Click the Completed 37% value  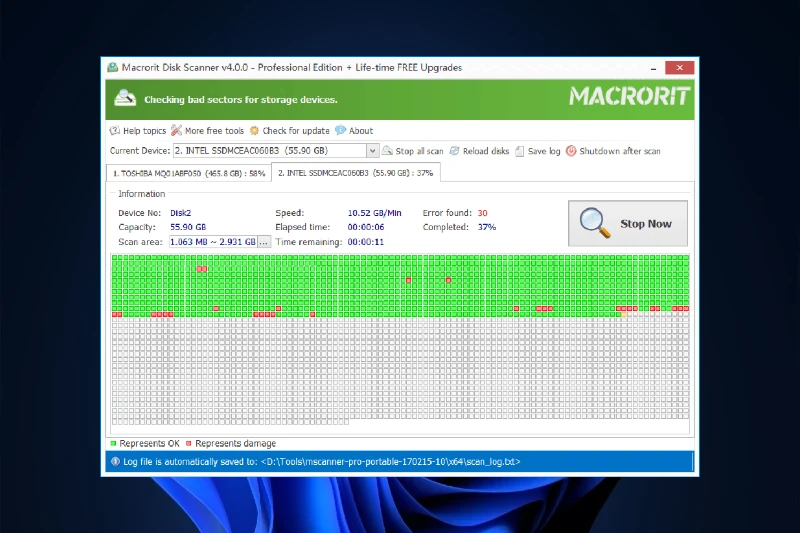[487, 227]
